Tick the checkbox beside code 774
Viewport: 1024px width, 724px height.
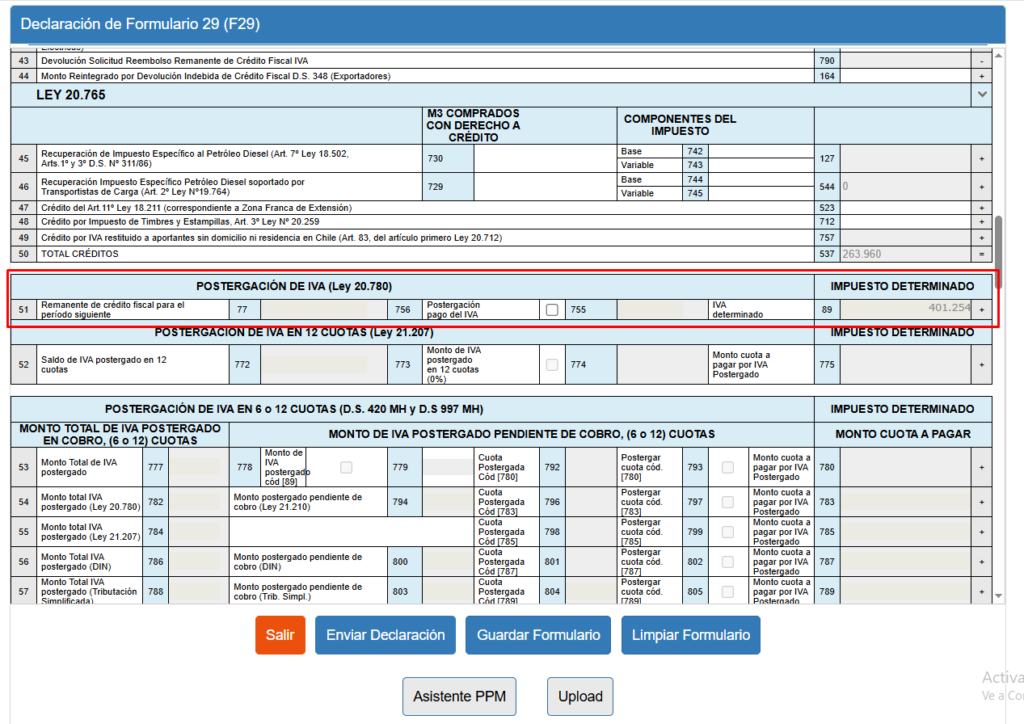(x=552, y=364)
